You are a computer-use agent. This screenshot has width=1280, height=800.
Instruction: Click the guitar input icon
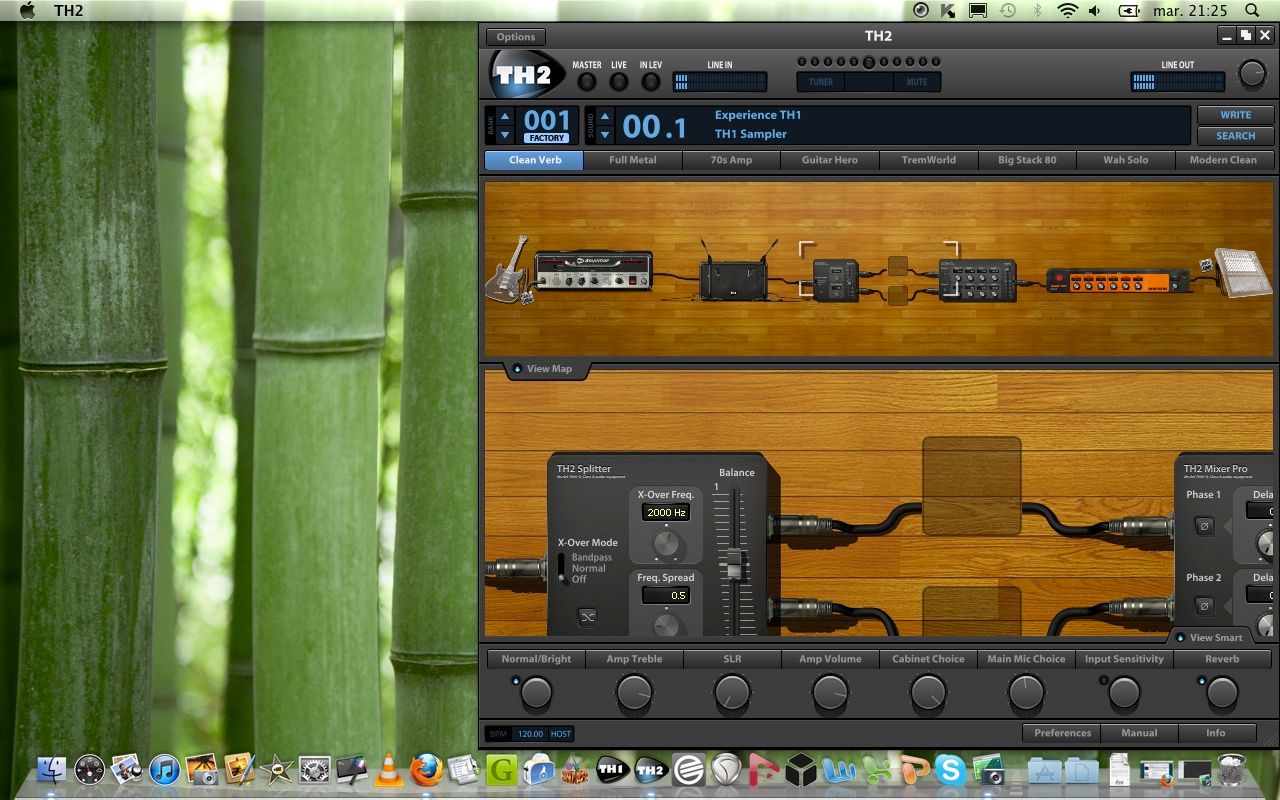[x=507, y=270]
